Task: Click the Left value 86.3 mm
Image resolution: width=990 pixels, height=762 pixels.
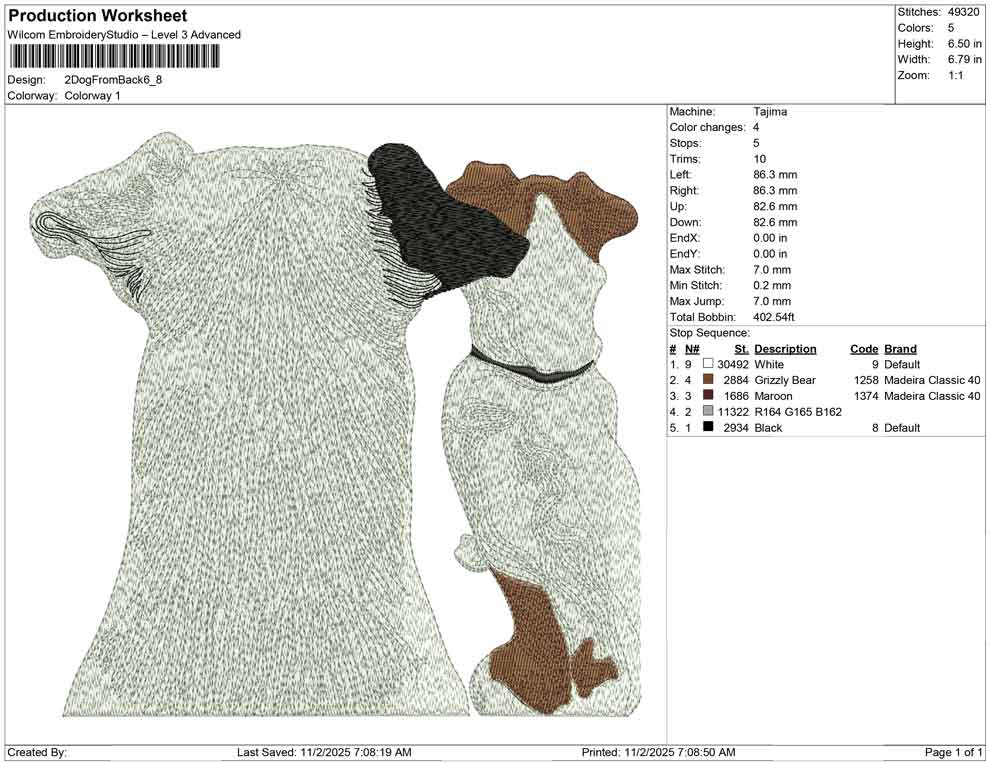Action: (775, 175)
